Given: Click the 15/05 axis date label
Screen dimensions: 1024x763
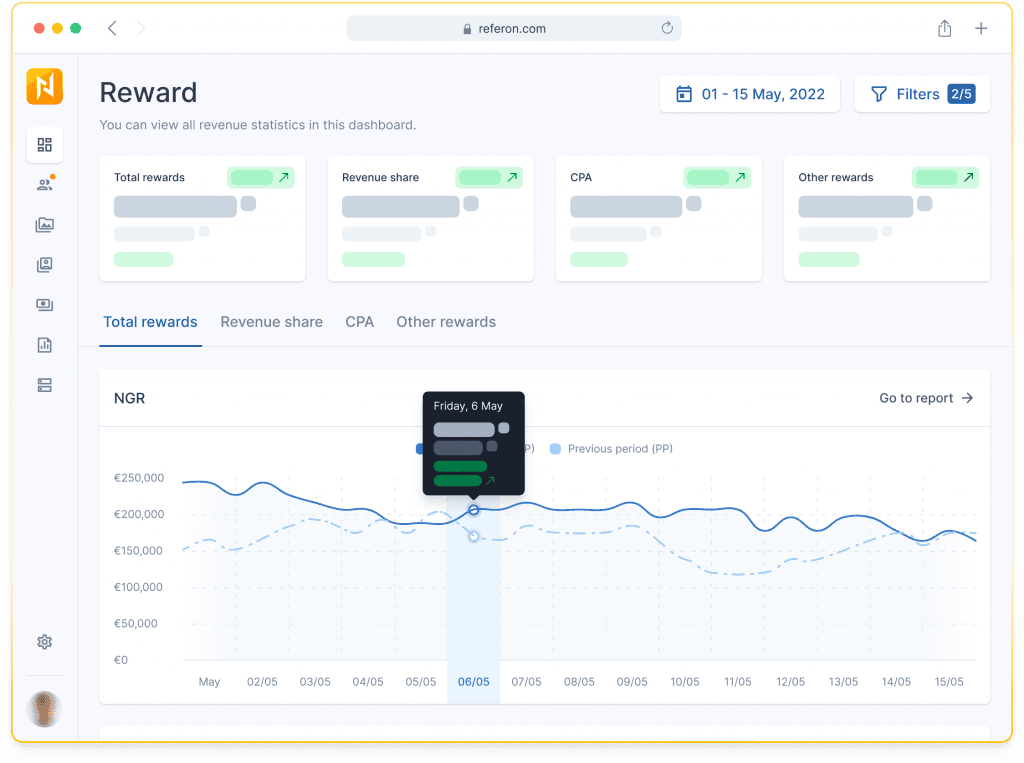Looking at the screenshot, I should coord(949,681).
